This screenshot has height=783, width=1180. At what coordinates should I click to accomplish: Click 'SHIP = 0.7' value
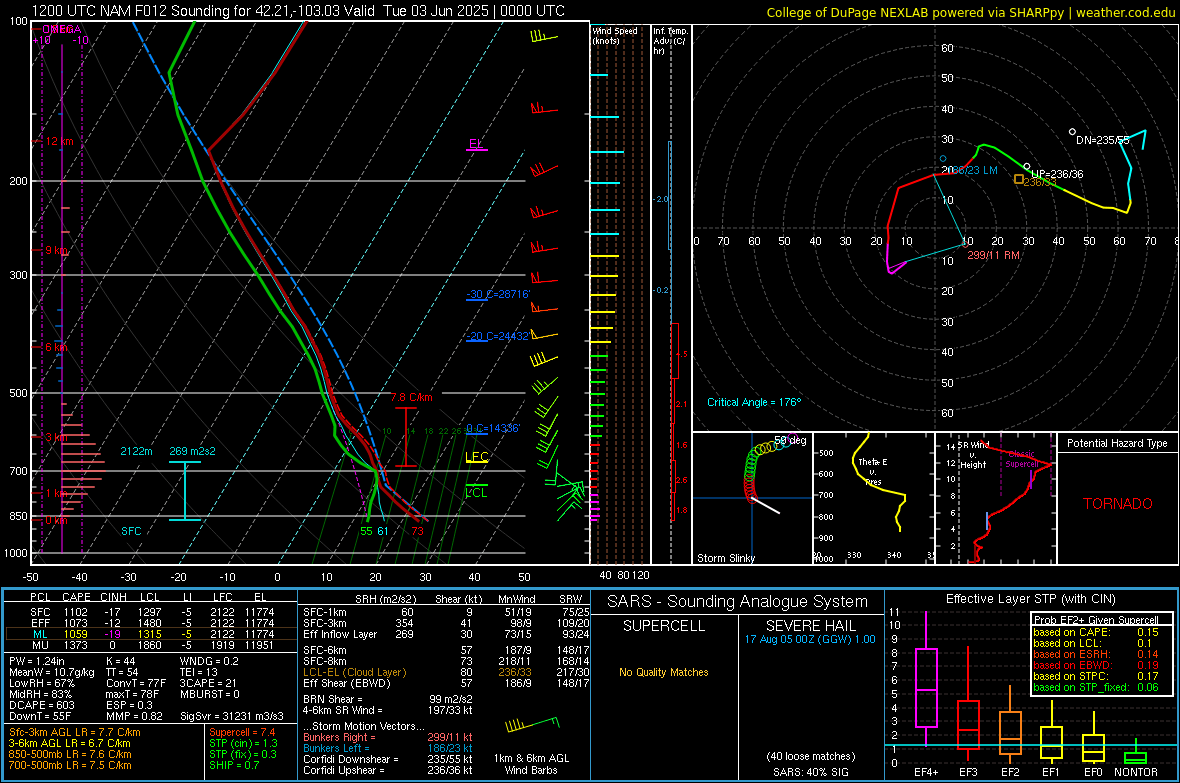click(x=234, y=765)
